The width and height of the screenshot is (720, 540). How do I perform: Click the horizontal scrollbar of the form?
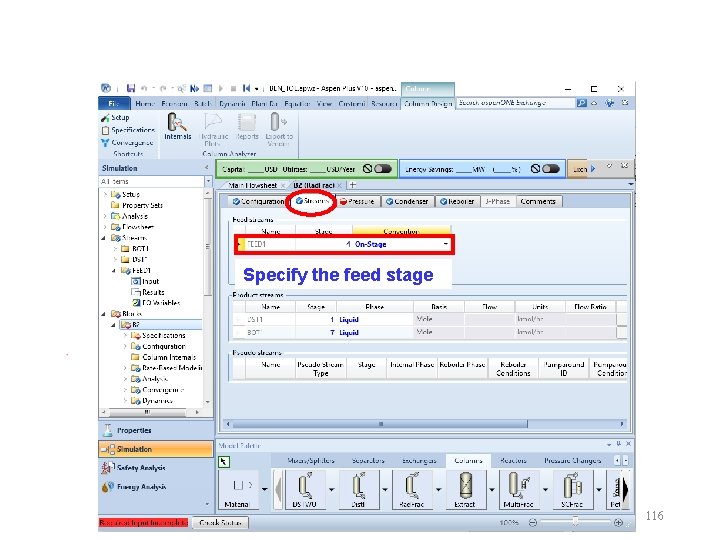tap(380, 424)
